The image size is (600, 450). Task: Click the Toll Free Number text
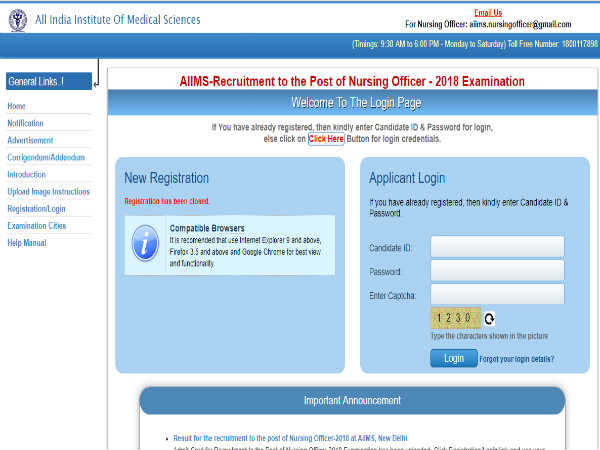click(x=553, y=44)
